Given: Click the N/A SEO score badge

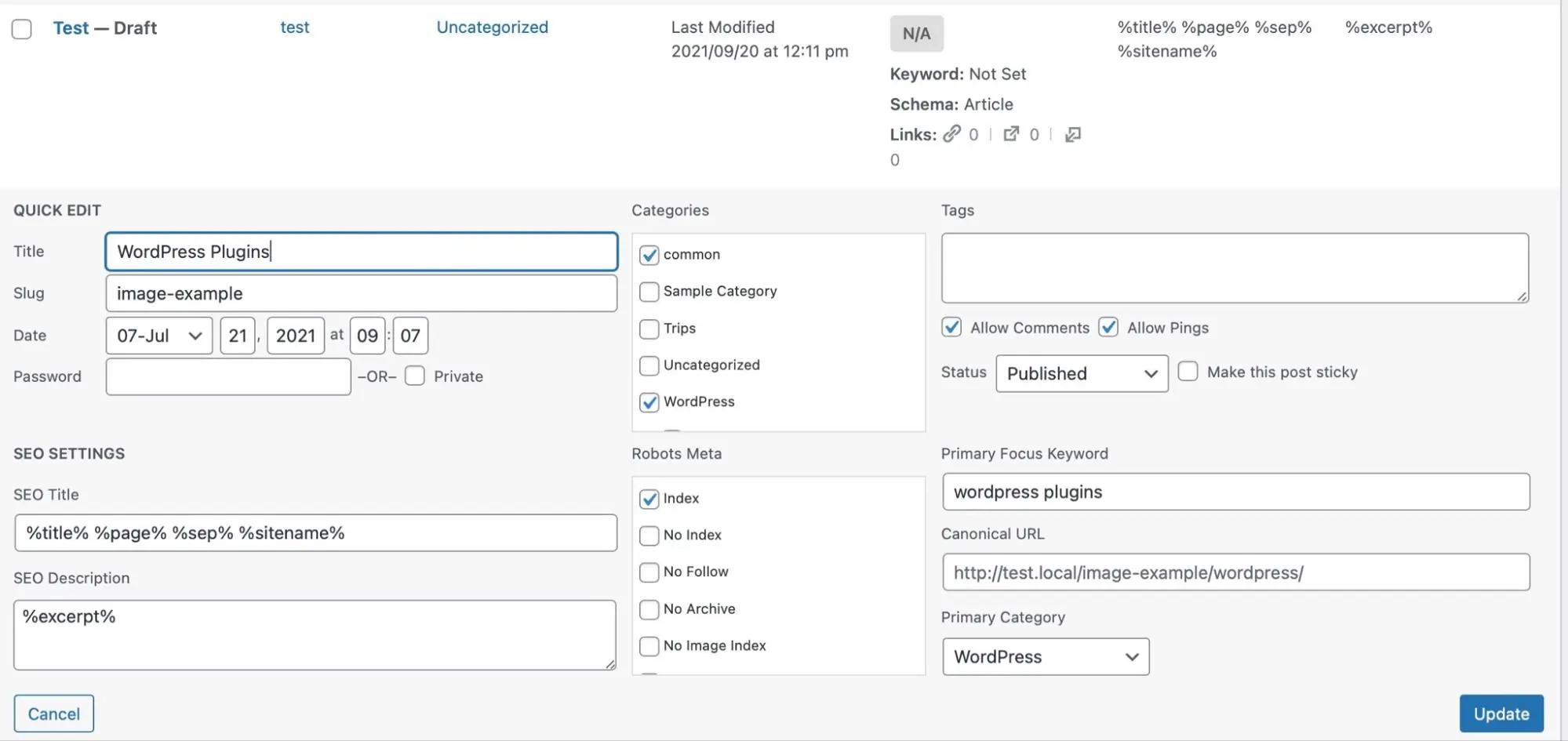Looking at the screenshot, I should (916, 33).
